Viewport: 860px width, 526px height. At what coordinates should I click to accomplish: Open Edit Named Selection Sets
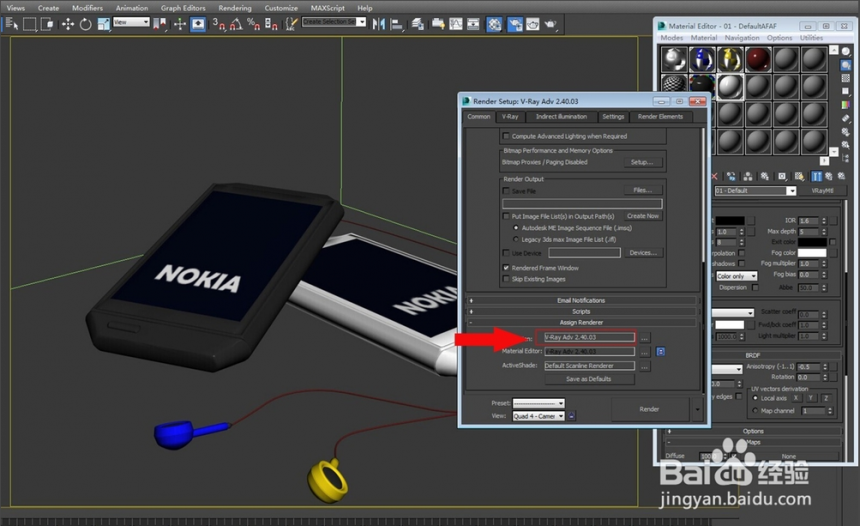point(291,24)
